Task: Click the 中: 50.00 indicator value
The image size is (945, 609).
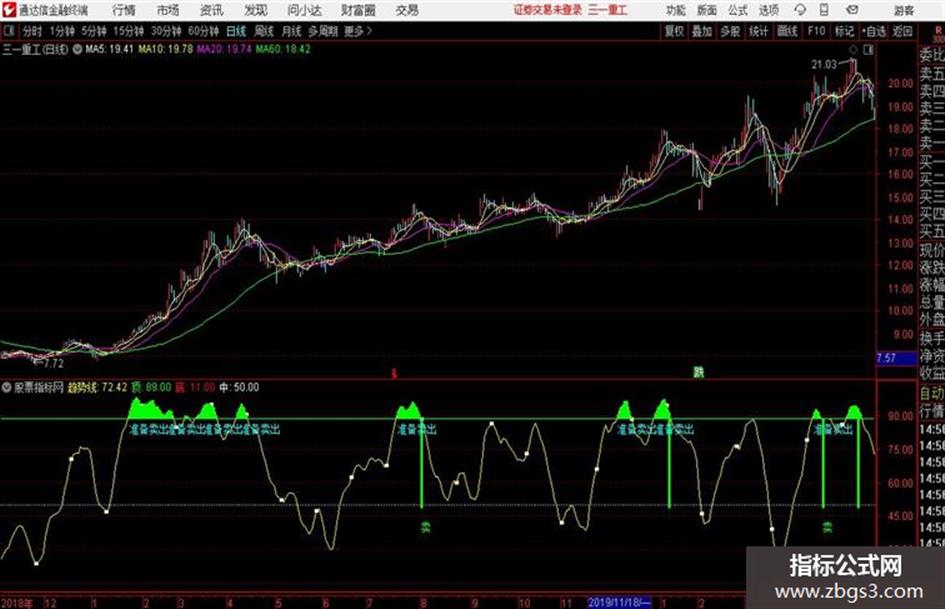Action: (x=239, y=387)
